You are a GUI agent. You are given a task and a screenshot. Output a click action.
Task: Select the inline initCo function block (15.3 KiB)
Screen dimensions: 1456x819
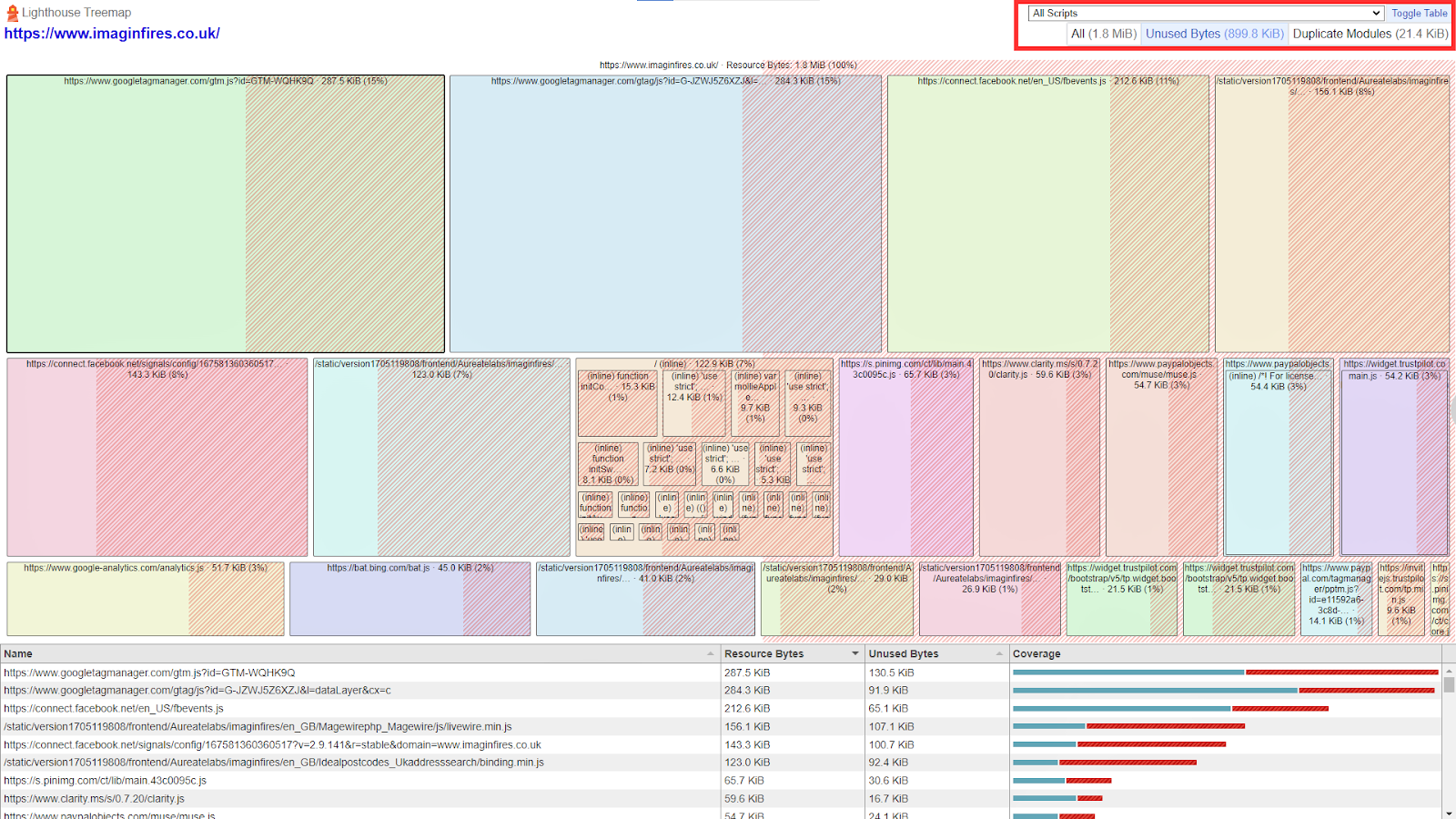618,403
